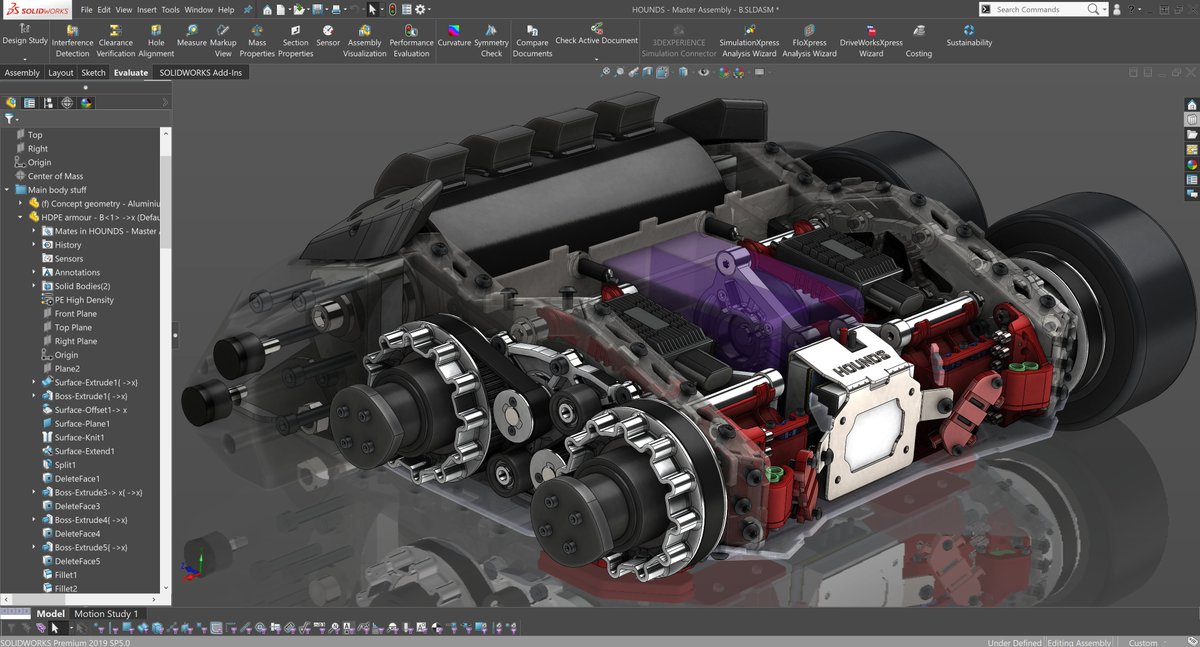
Task: Open the Tools menu
Action: 171,9
